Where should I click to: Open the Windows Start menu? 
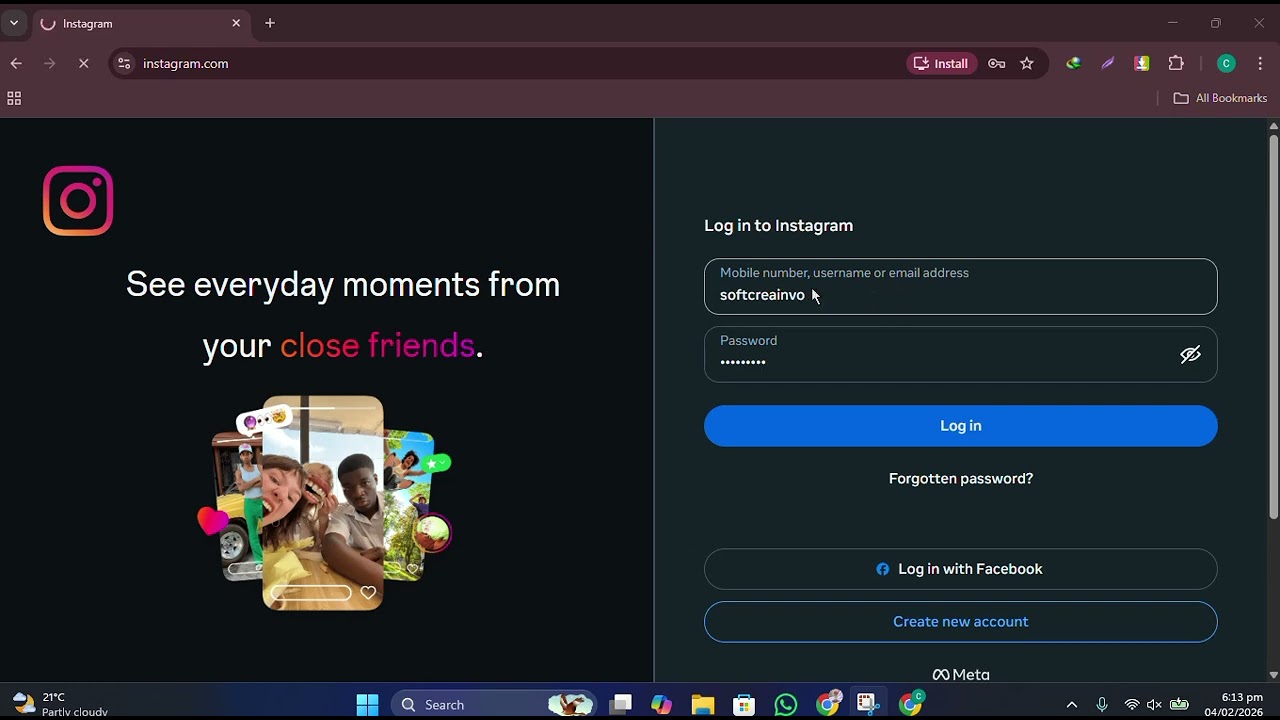tap(367, 705)
